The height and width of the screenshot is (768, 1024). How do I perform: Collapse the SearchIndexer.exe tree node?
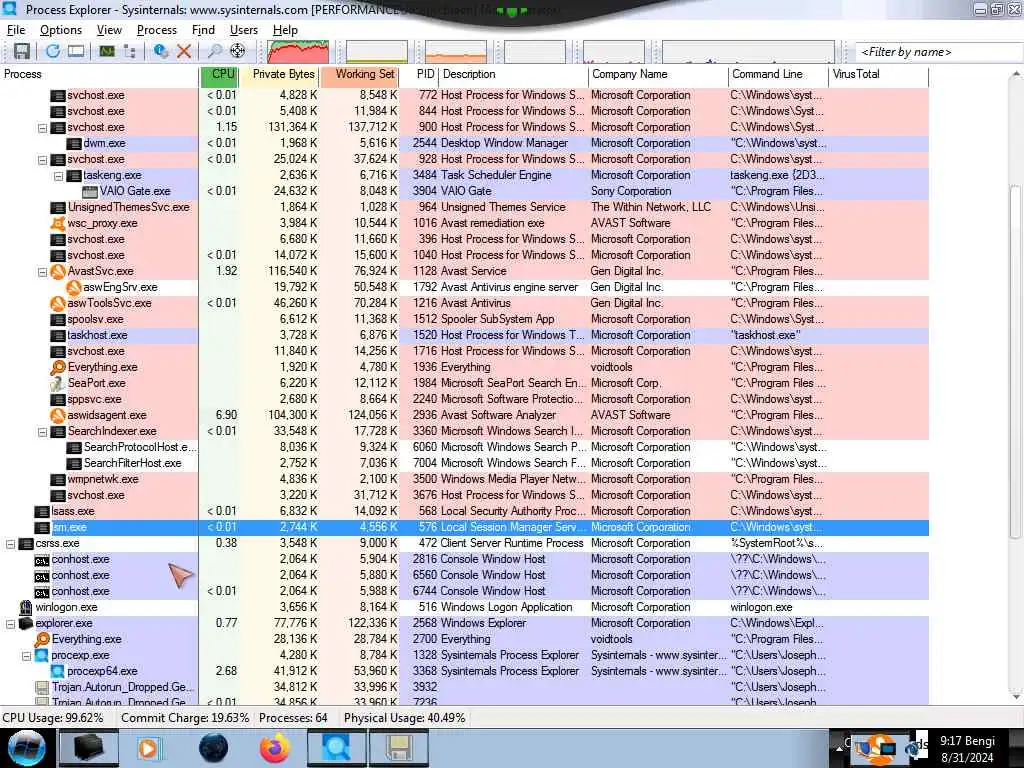(42, 432)
